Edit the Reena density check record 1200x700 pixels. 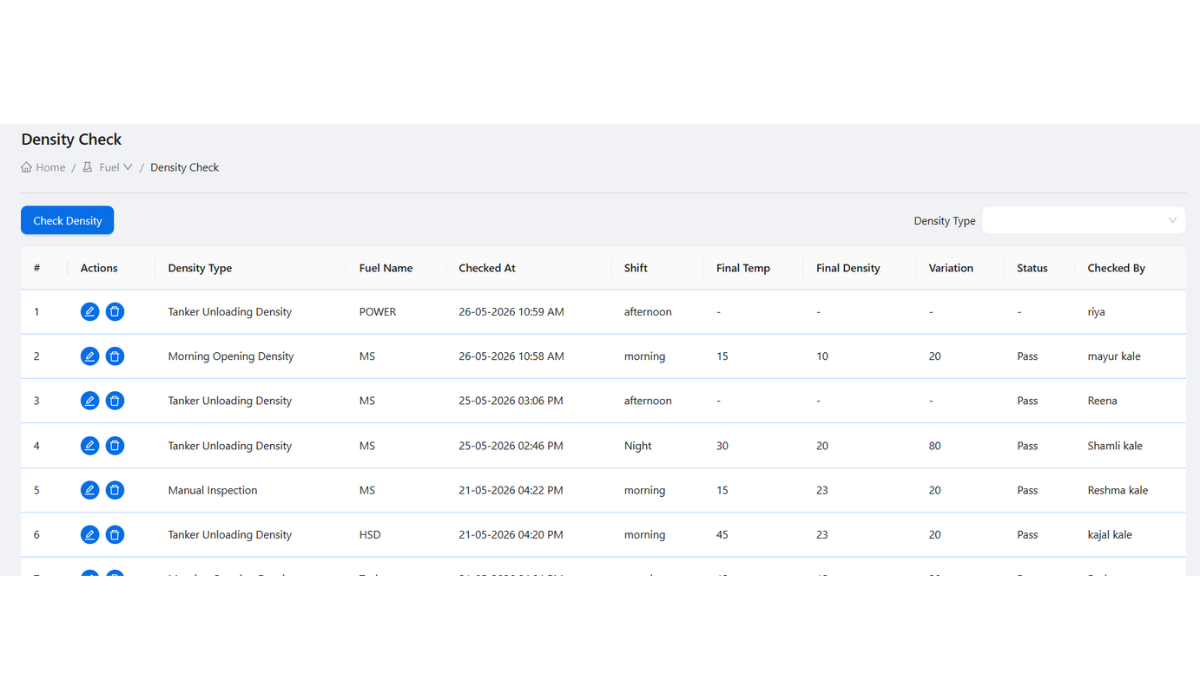tap(90, 401)
